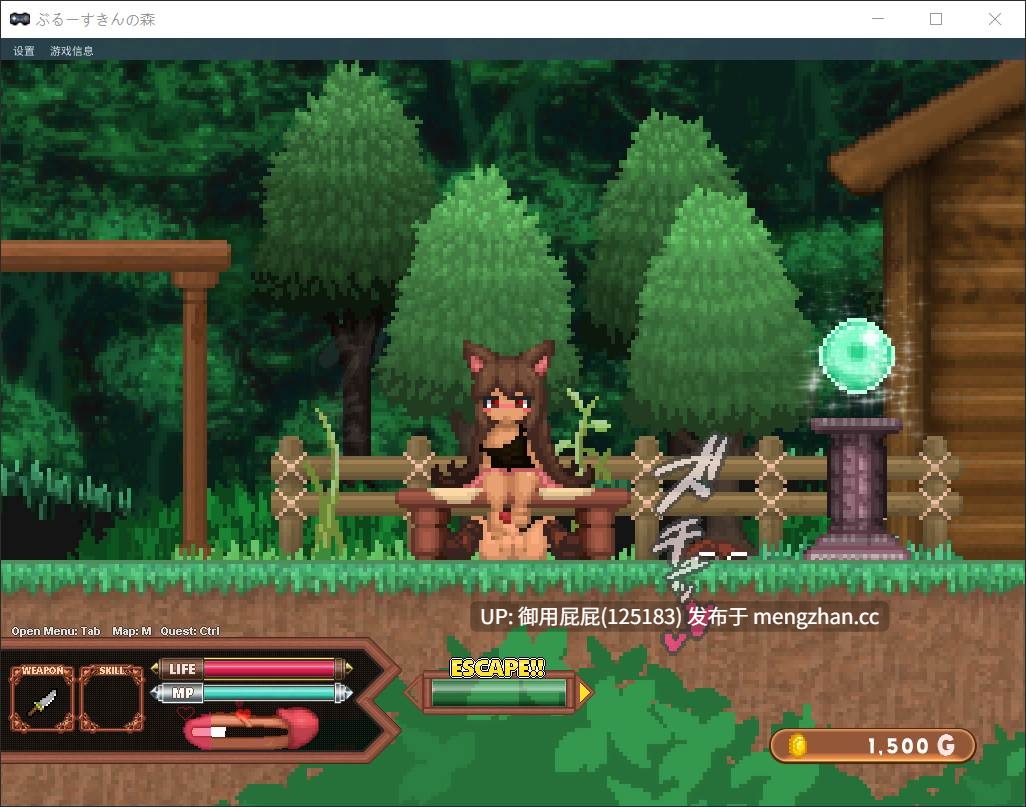Click the gamepad icon in the title bar
The image size is (1026, 807).
(20, 19)
